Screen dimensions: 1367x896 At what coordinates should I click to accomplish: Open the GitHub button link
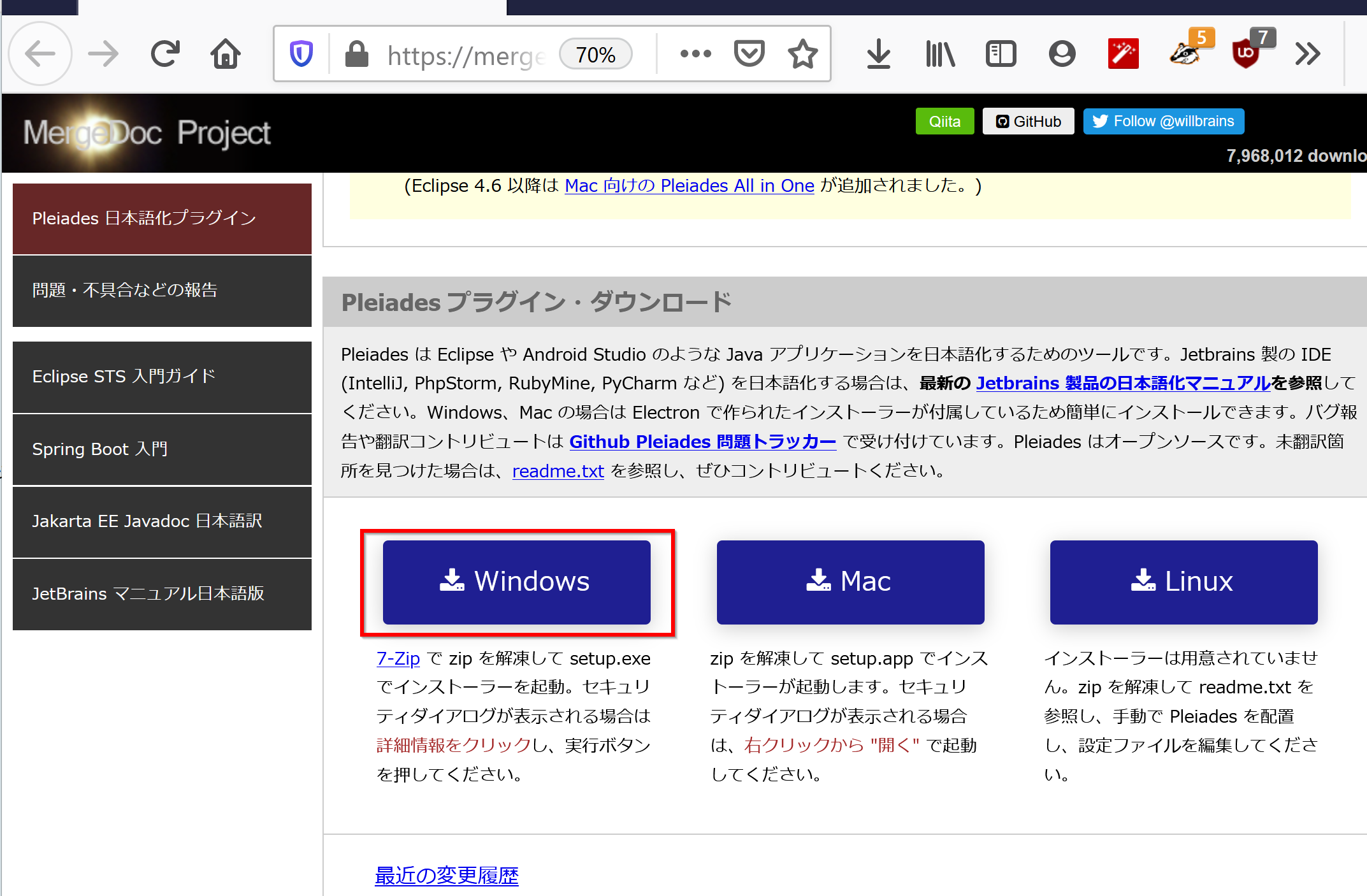tap(1028, 121)
